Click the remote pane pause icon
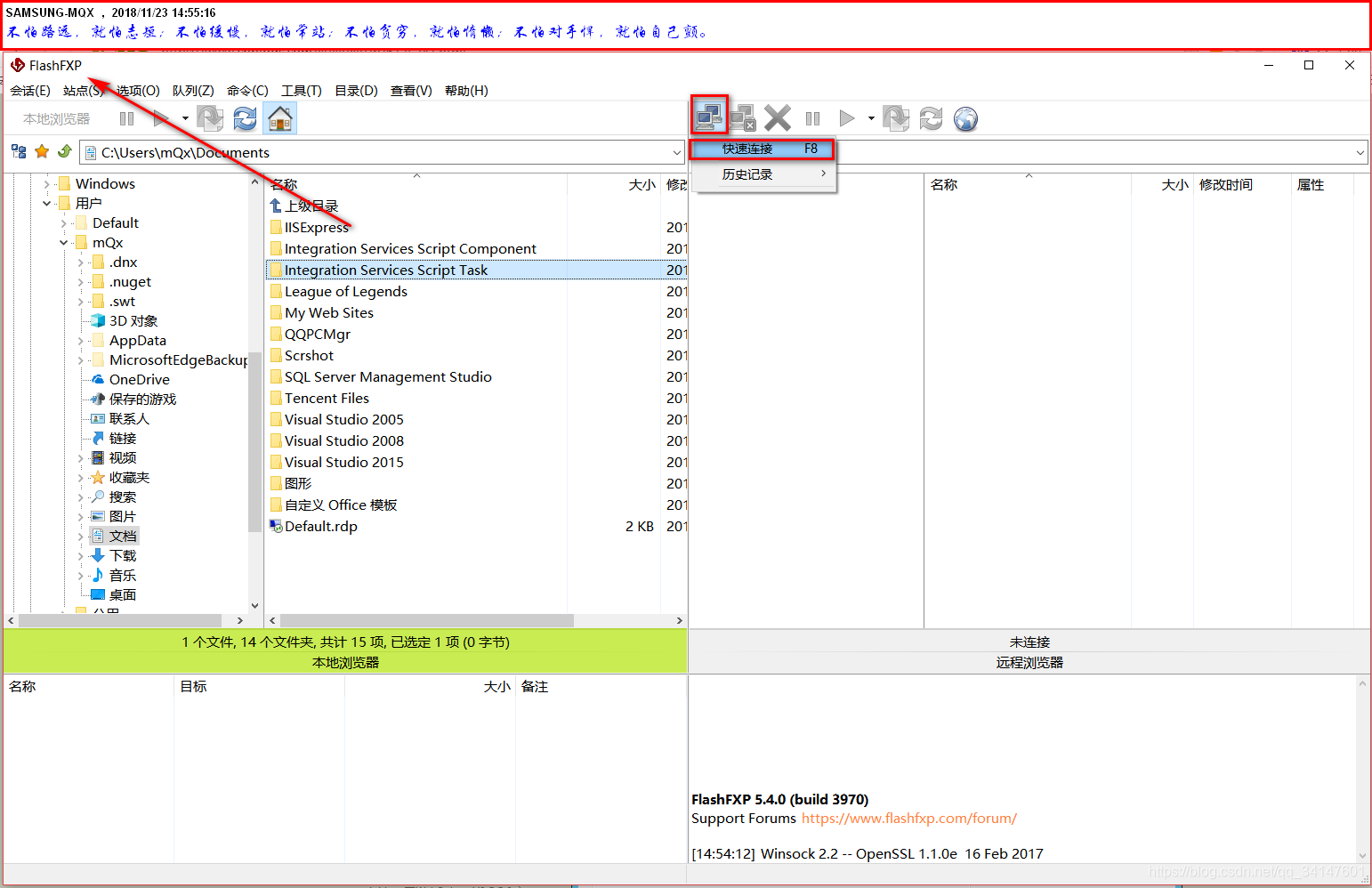This screenshot has width=1372, height=888. coord(812,118)
